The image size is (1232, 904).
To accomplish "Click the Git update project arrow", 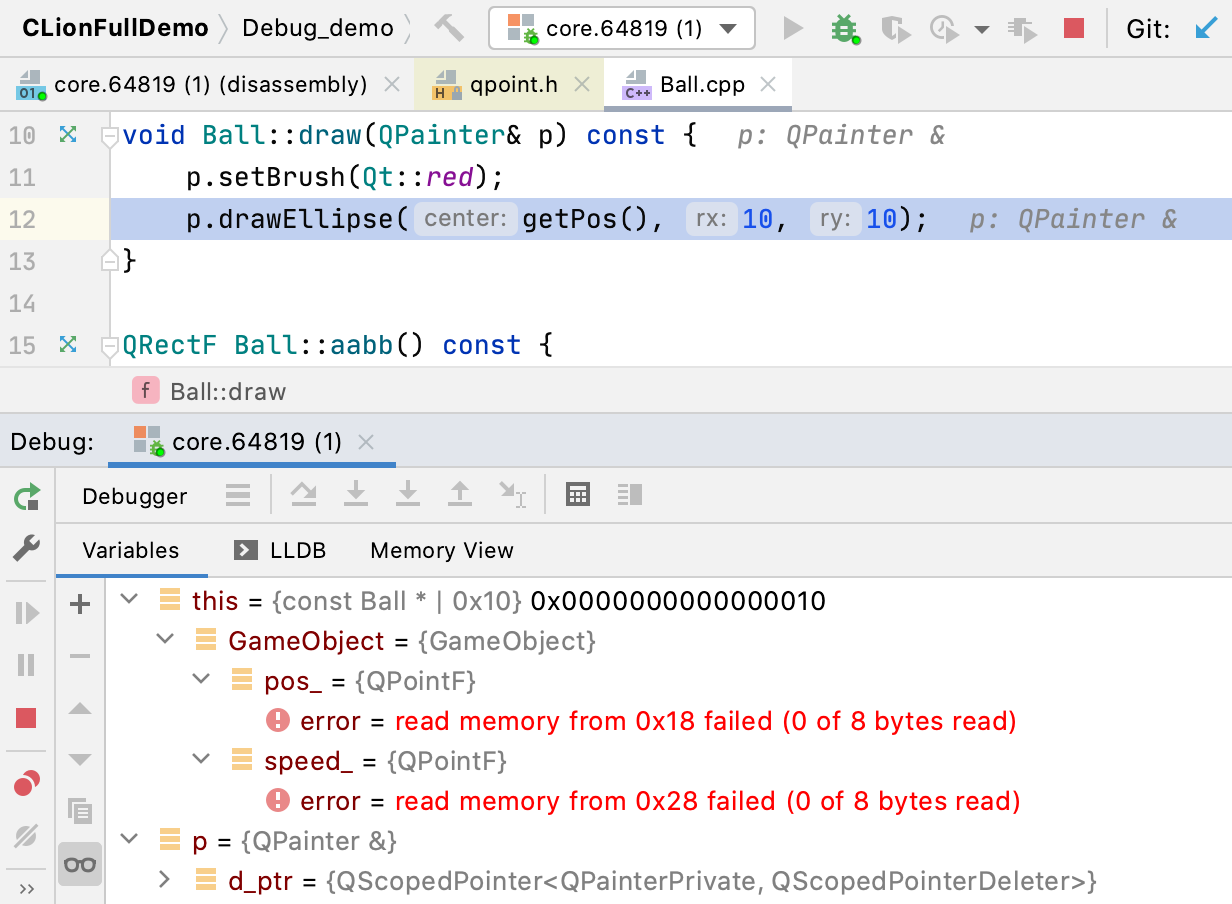I will pos(1207,28).
